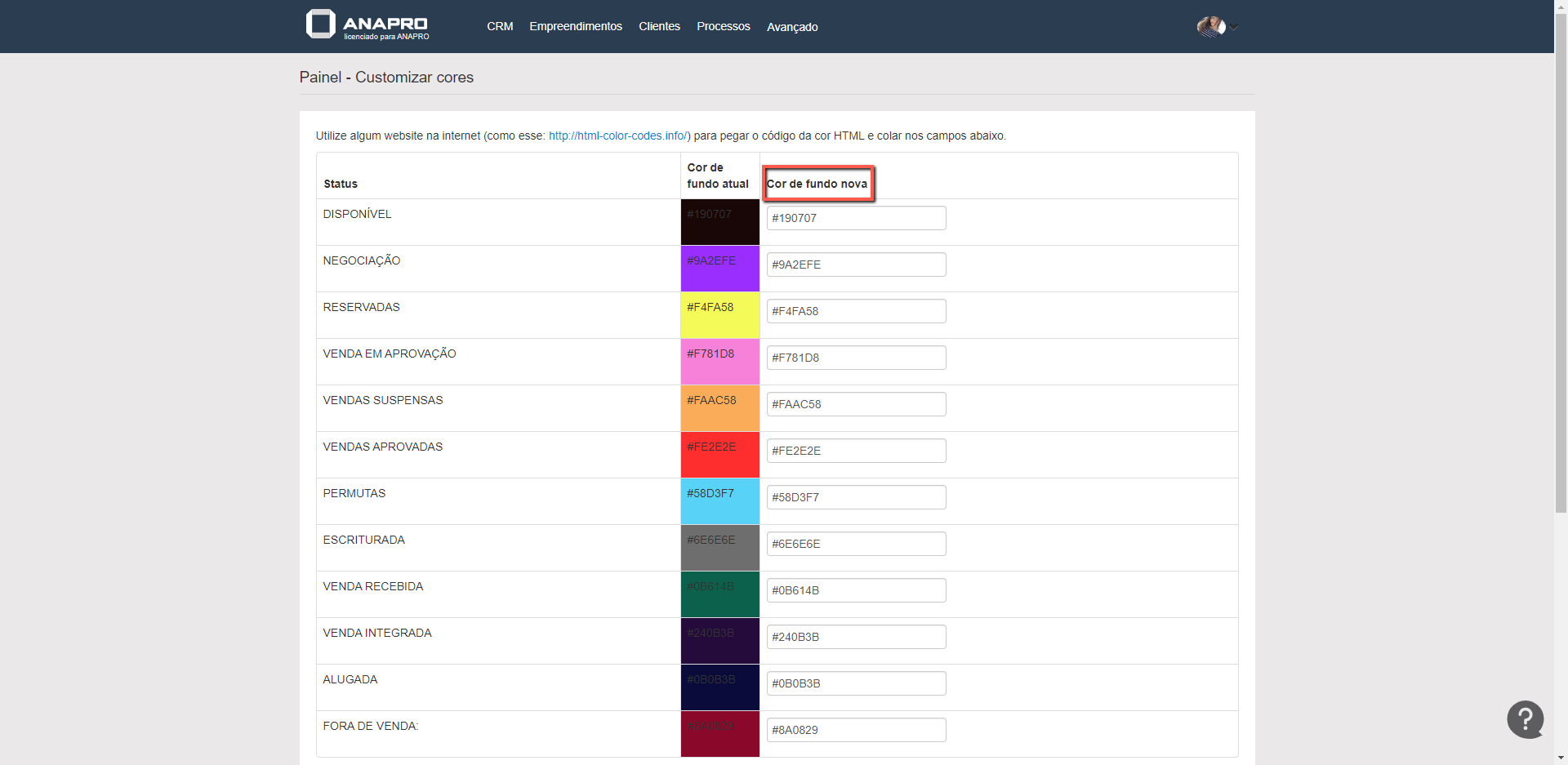Viewport: 1568px width, 765px height.
Task: Click the DISPONÍVEL new color input field
Action: coord(855,218)
